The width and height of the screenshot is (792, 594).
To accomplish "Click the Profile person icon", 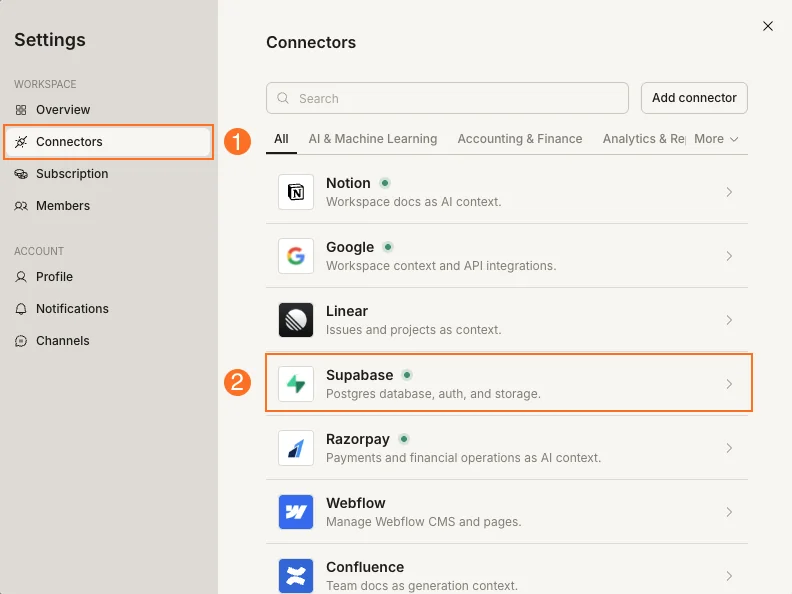I will point(21,277).
